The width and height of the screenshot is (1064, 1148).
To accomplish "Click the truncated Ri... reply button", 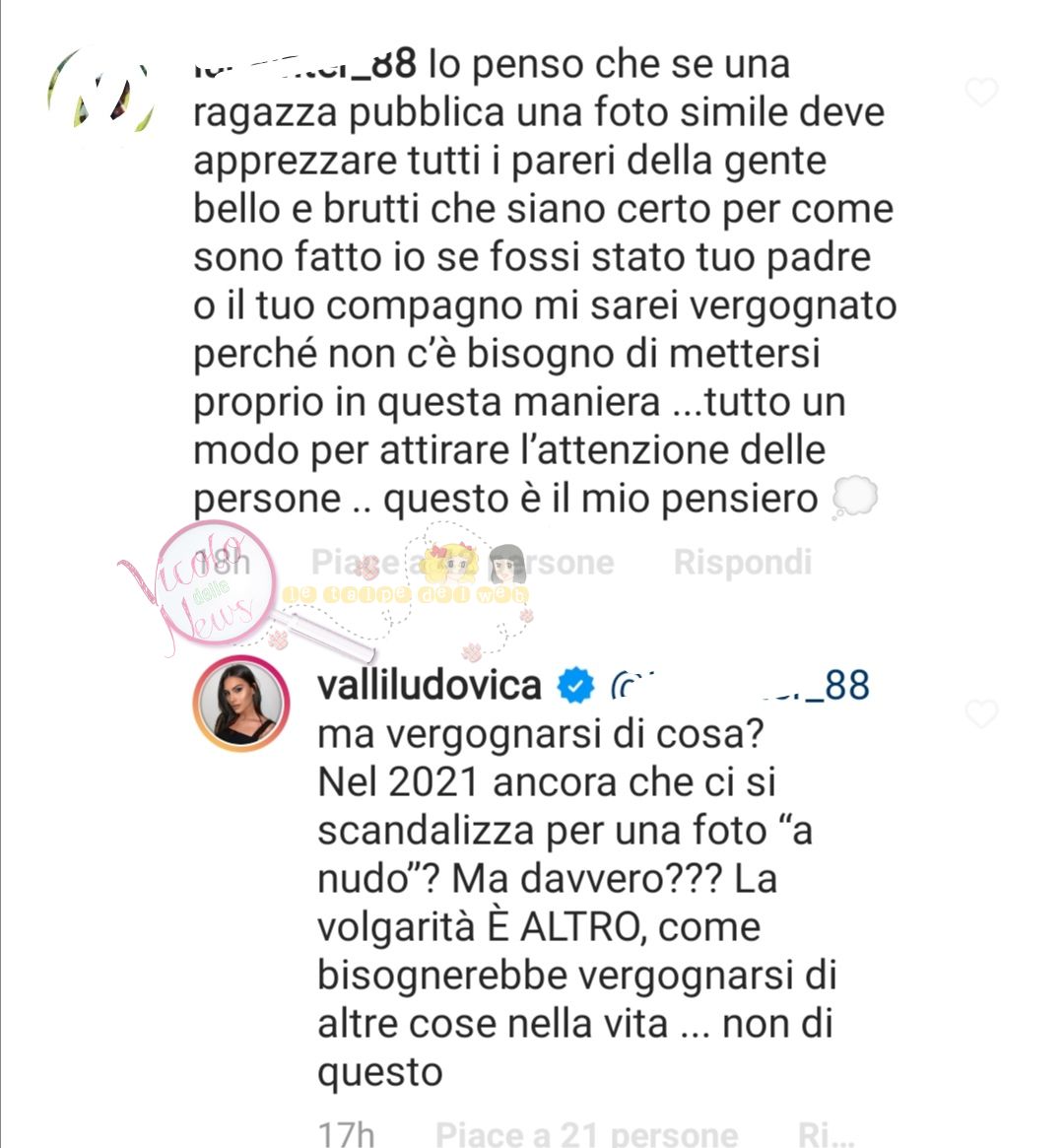I will pos(826,1133).
